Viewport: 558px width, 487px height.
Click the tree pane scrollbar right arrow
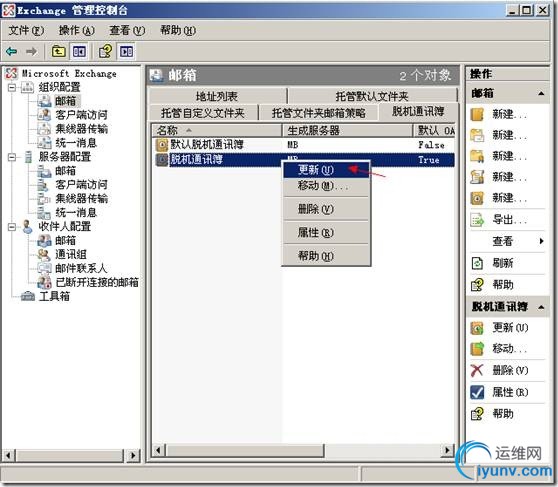coord(133,455)
